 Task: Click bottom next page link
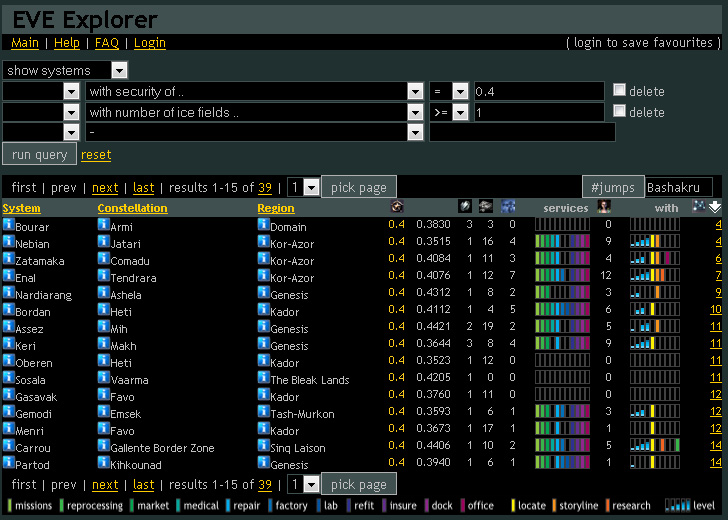105,485
